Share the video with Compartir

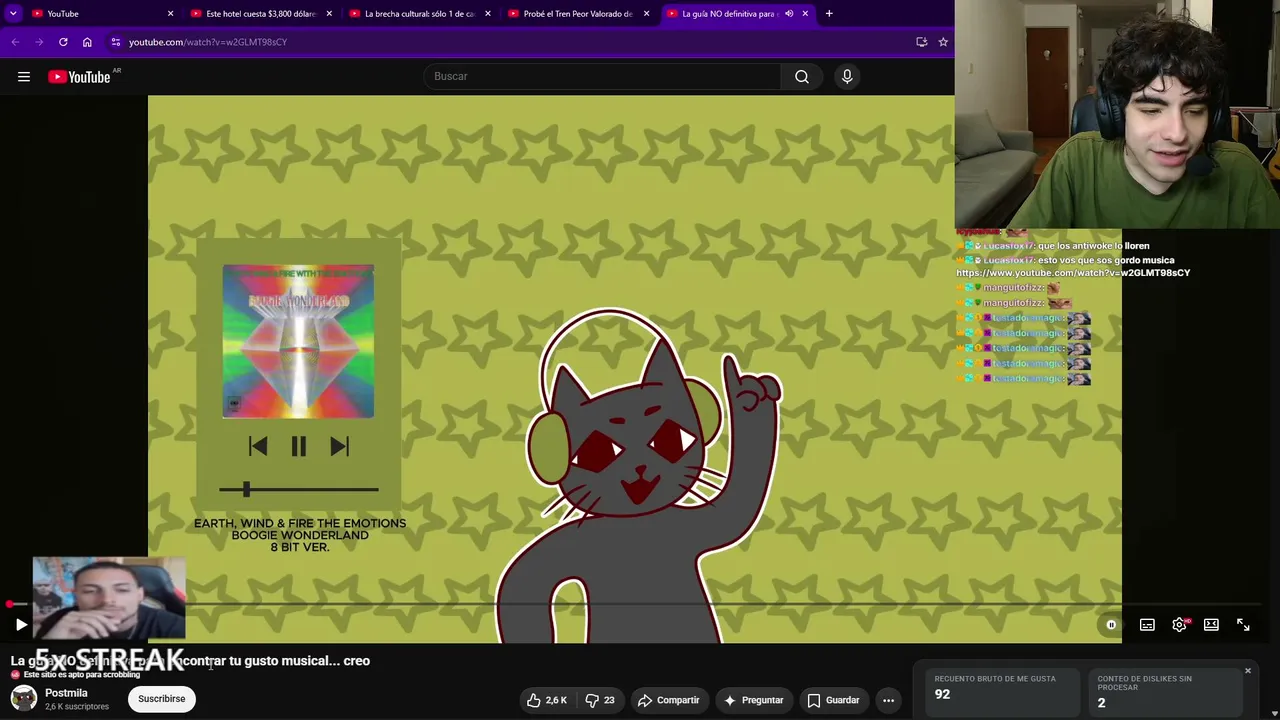[668, 700]
